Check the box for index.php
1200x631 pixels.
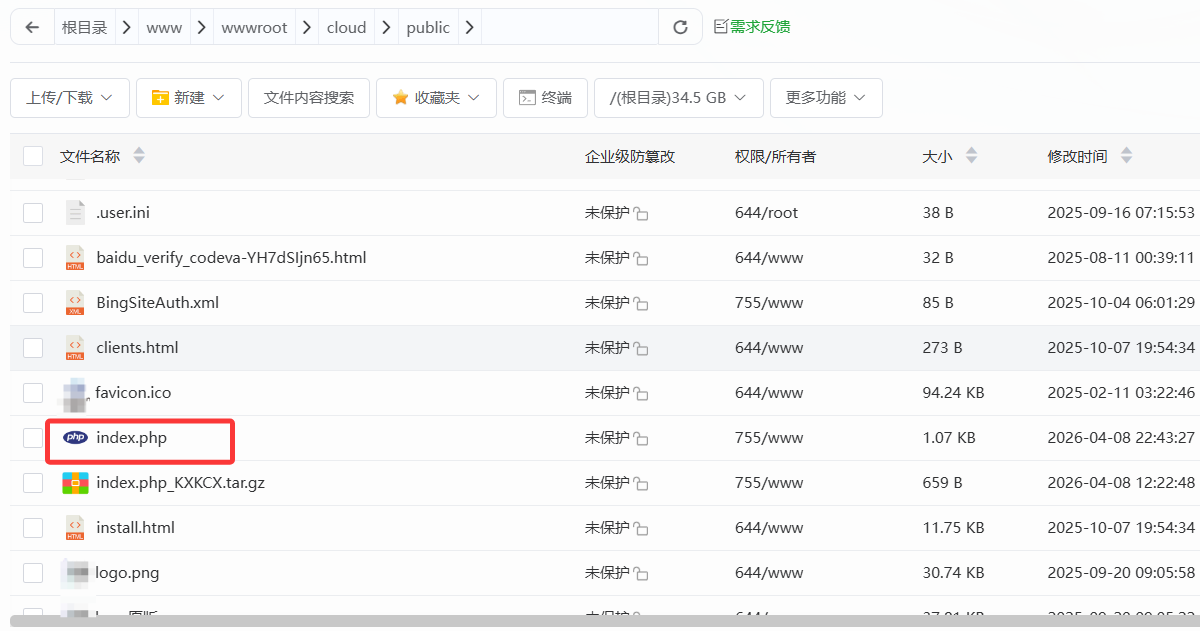pos(33,438)
